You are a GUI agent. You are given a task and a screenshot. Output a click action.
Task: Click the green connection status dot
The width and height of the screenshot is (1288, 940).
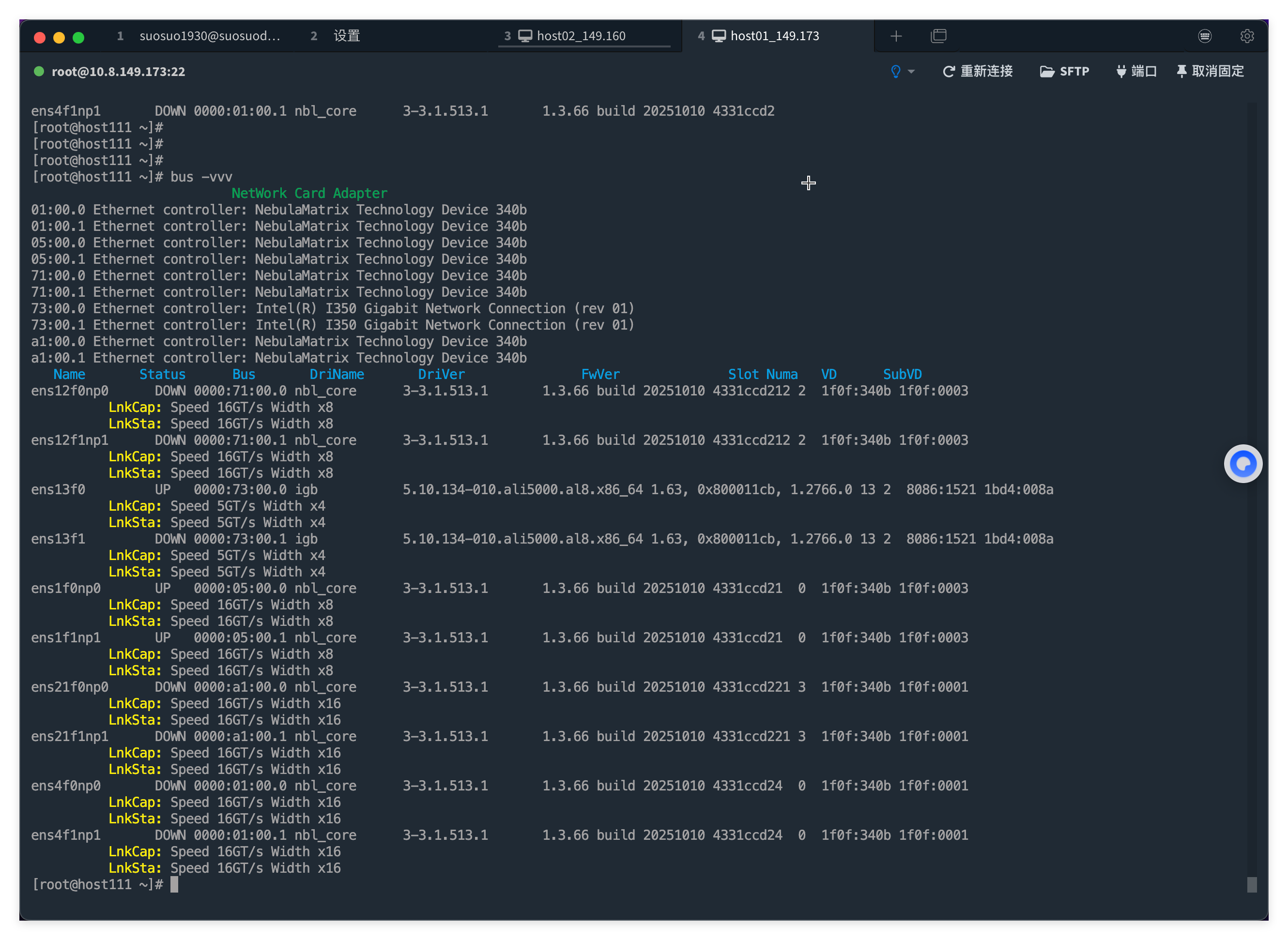(x=39, y=71)
